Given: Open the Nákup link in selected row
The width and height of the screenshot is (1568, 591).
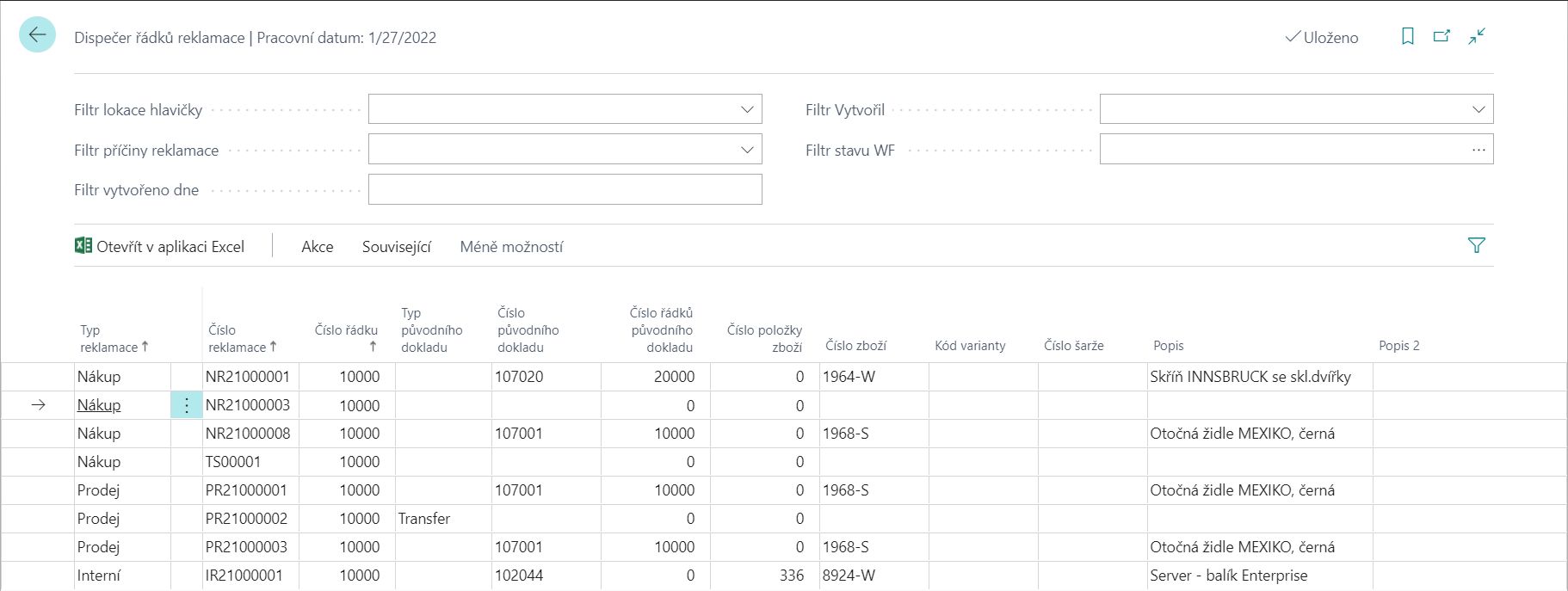Looking at the screenshot, I should click(x=99, y=405).
